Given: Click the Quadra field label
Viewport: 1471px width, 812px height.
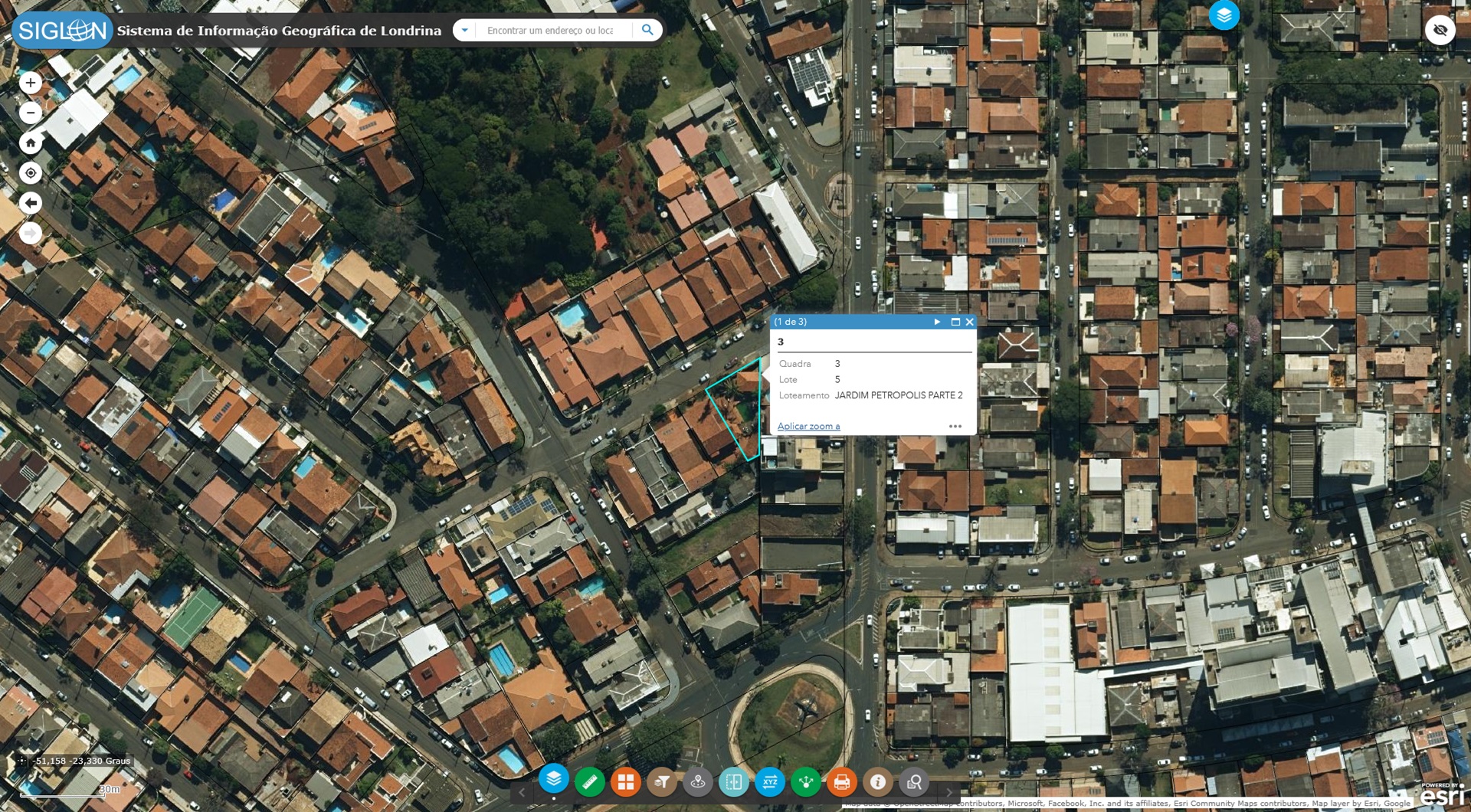Looking at the screenshot, I should click(x=794, y=364).
